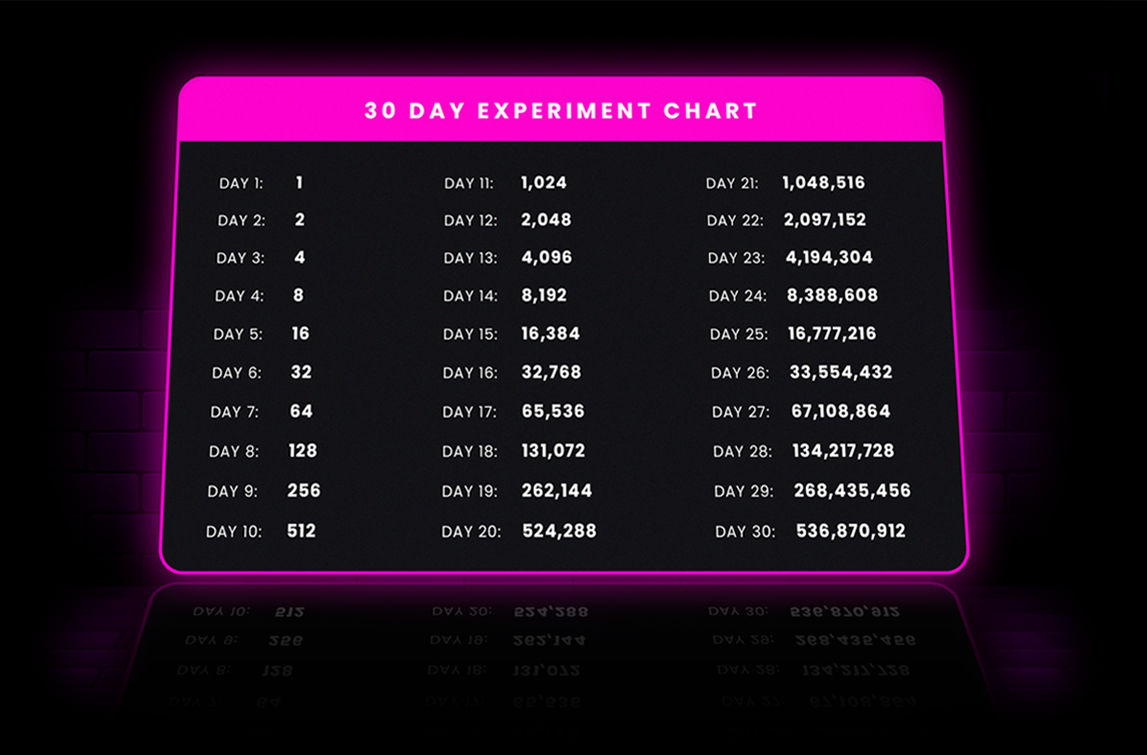Click the Day 5 label
Image resolution: width=1147 pixels, height=755 pixels.
[x=238, y=334]
